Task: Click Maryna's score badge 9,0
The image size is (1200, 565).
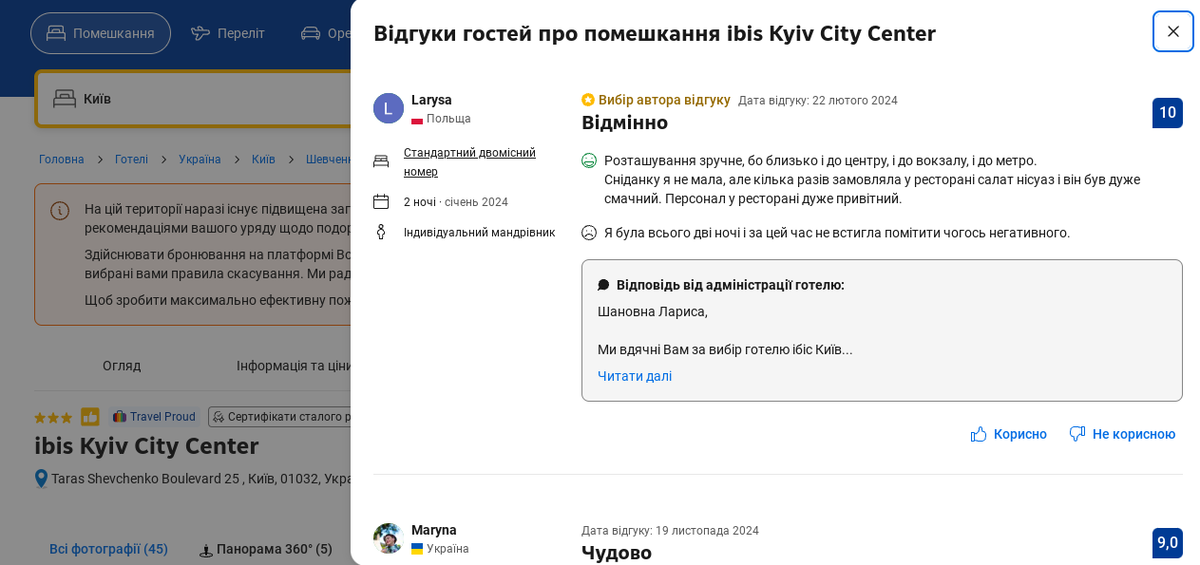Action: [x=1167, y=543]
